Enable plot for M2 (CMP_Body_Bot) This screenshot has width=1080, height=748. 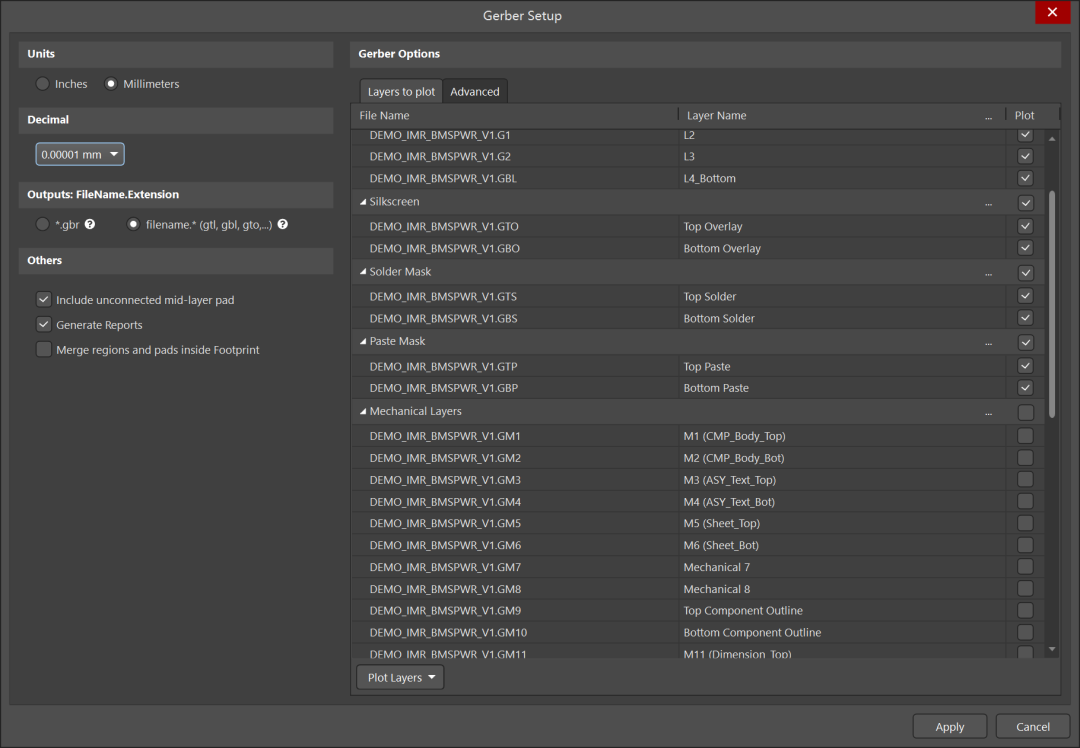point(1025,457)
